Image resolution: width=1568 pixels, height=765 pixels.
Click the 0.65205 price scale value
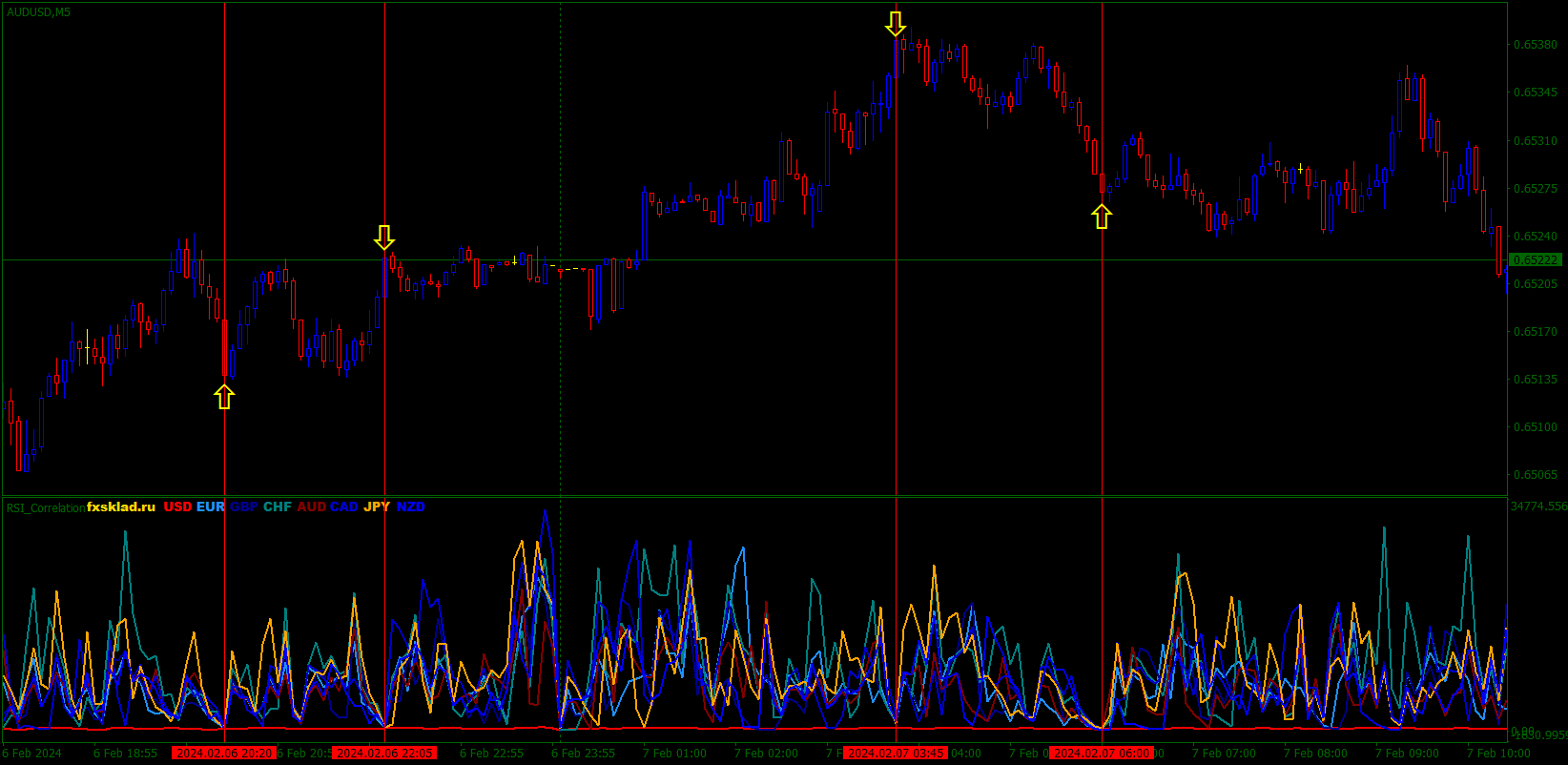[x=1536, y=283]
